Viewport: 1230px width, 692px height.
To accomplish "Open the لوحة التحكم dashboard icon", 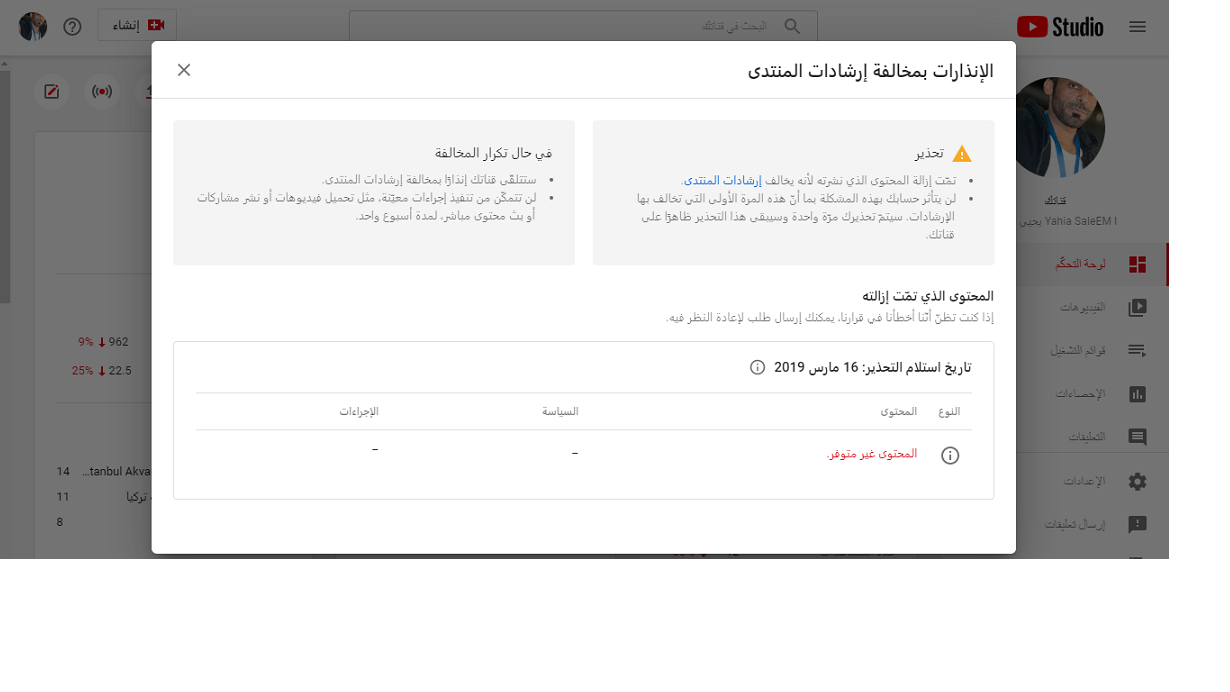I will (1137, 264).
